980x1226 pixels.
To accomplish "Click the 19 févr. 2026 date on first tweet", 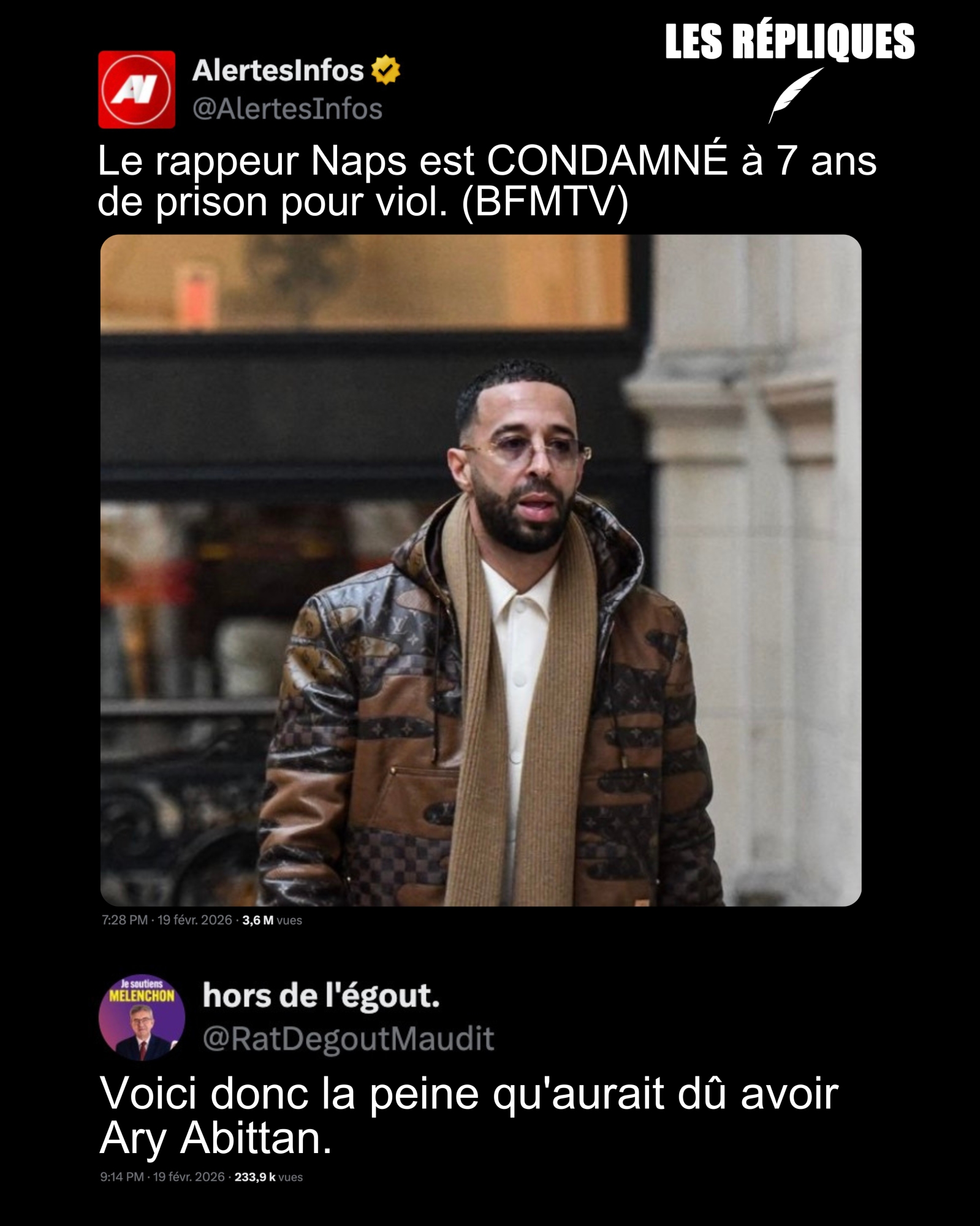I will coord(195,920).
